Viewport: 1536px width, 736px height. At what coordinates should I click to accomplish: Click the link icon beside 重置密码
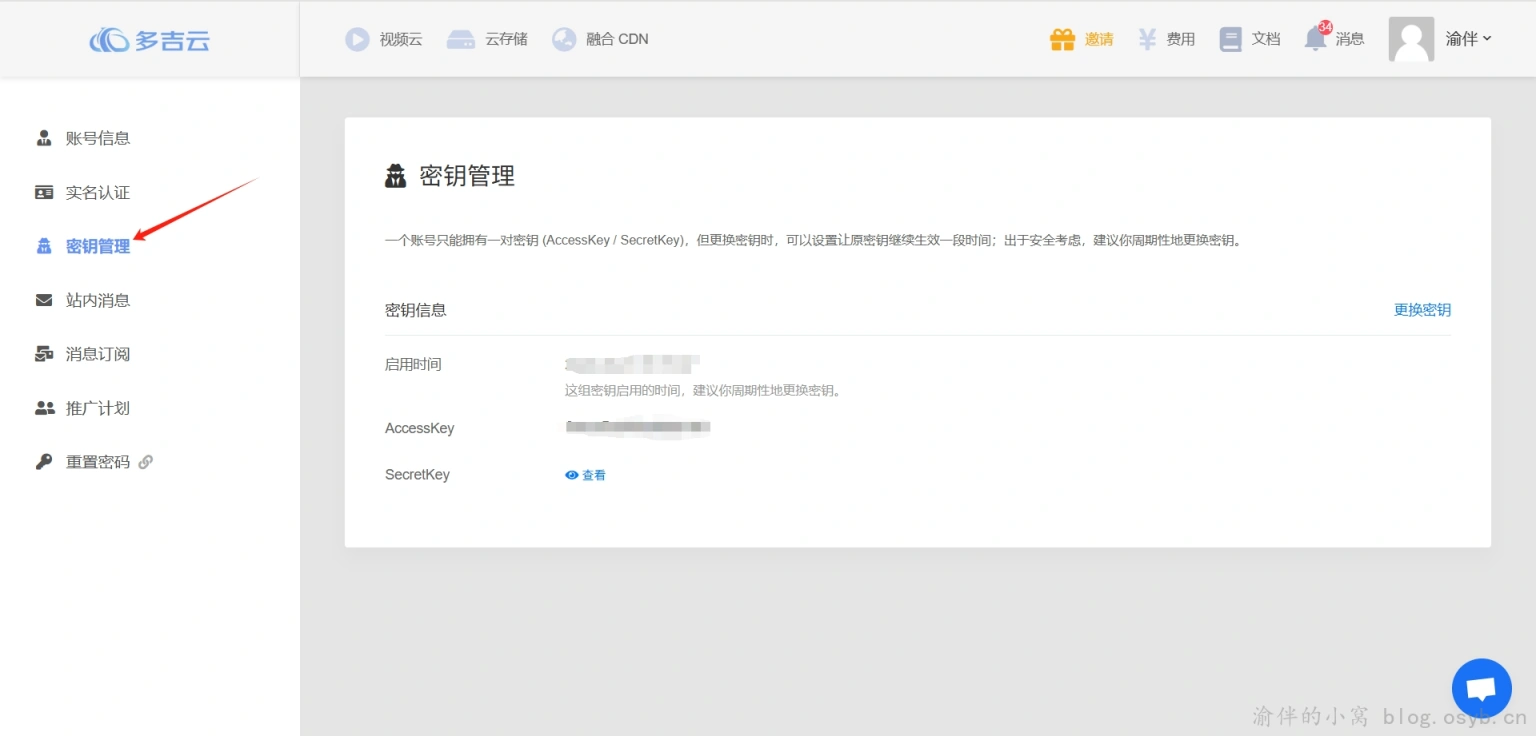pyautogui.click(x=146, y=461)
